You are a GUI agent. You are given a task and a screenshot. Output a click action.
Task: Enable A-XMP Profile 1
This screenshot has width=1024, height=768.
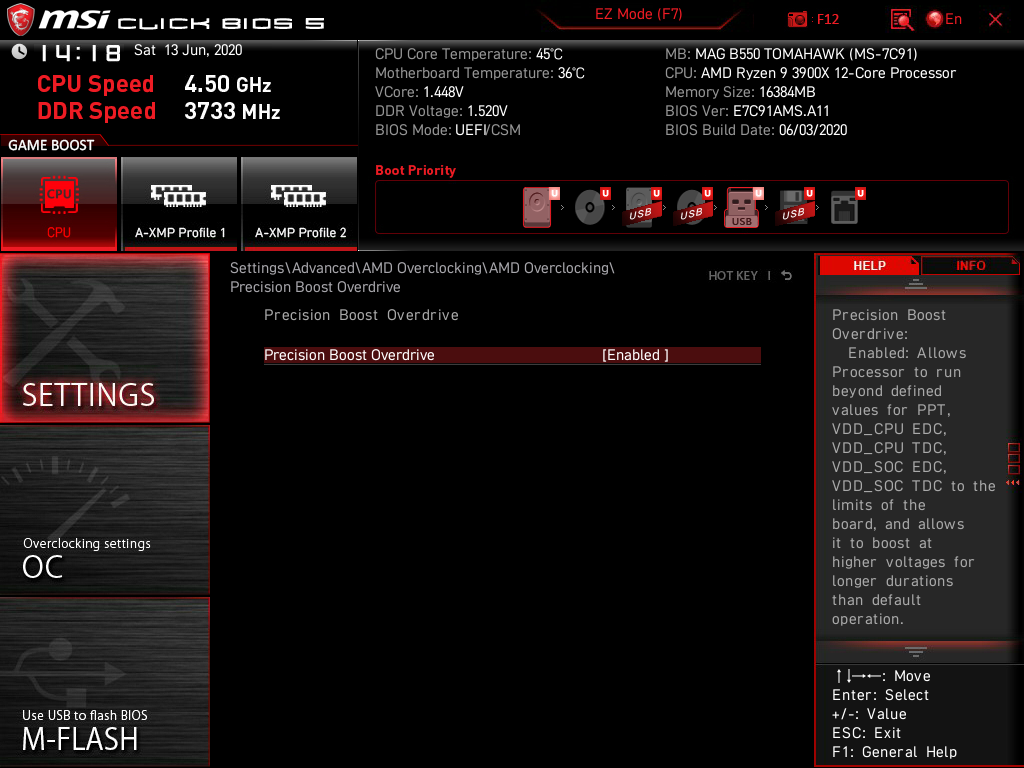(180, 204)
